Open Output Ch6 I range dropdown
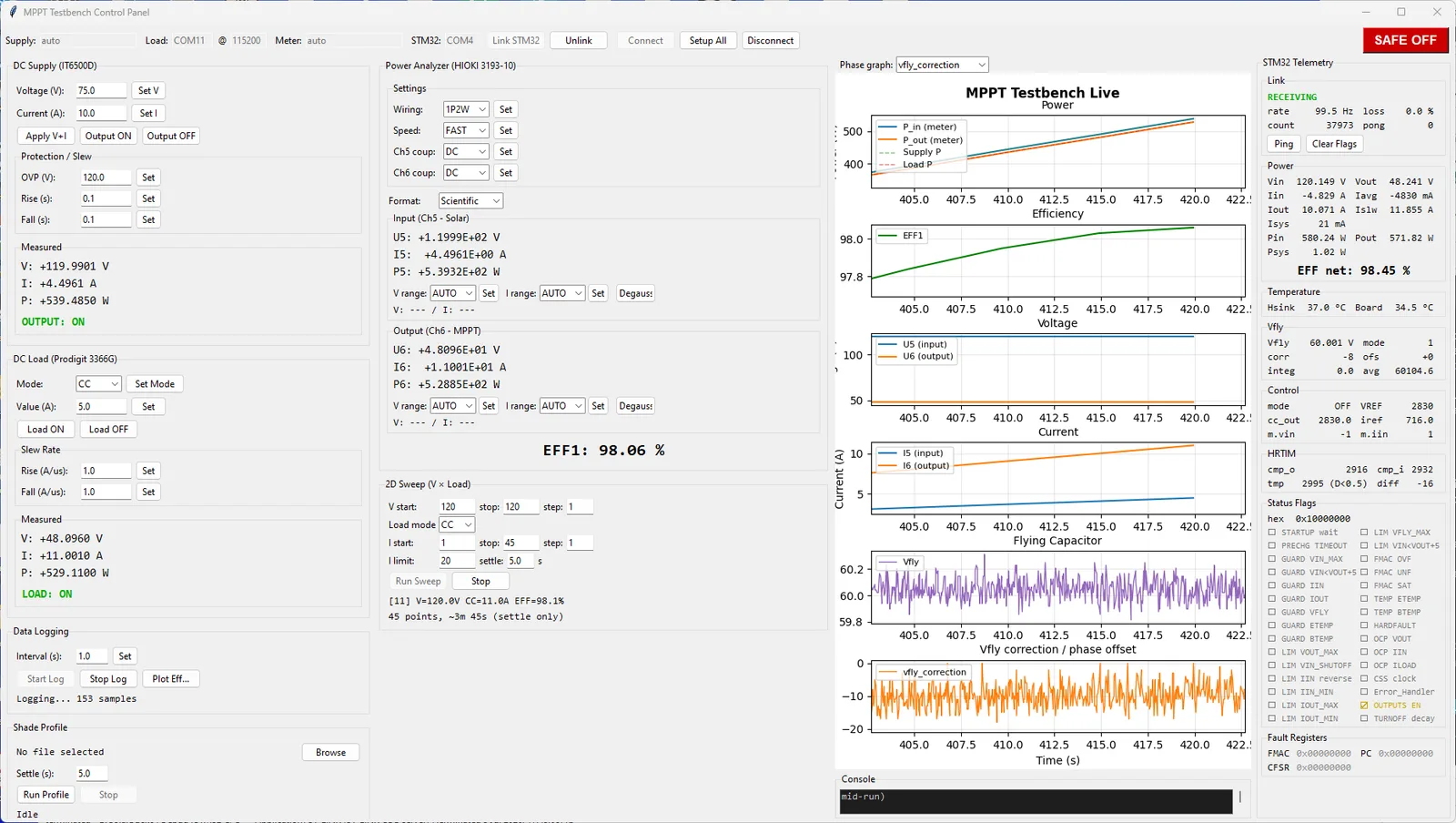 pos(562,406)
